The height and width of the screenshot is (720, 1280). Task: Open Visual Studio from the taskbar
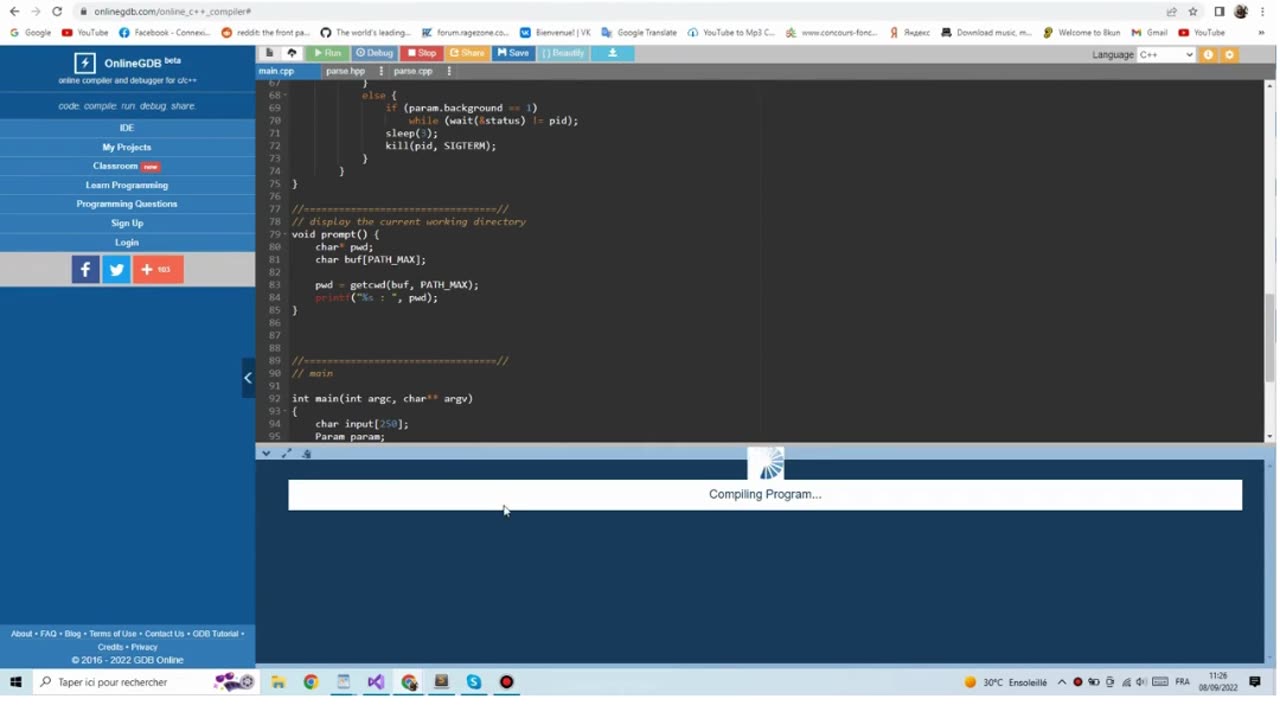[x=376, y=682]
